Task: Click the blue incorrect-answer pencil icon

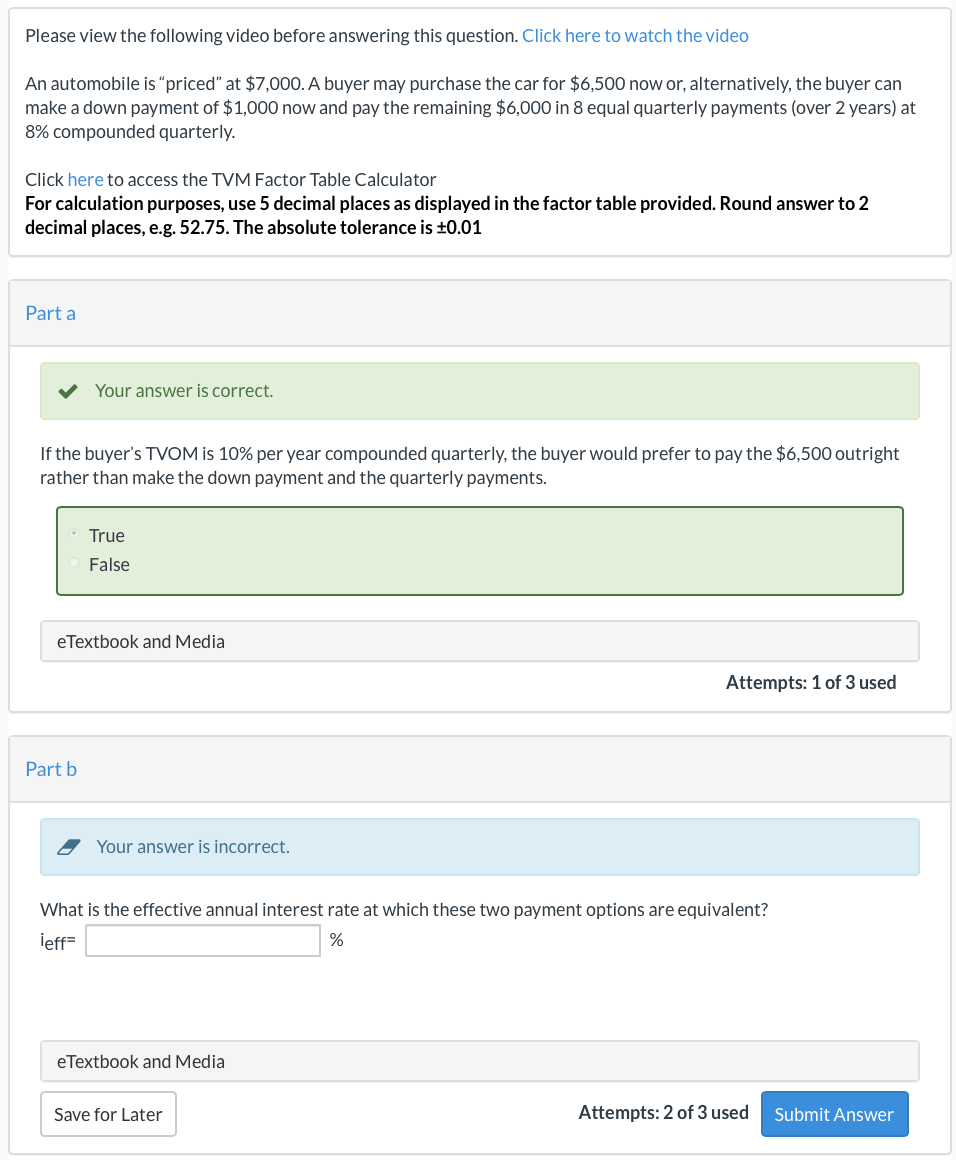Action: [68, 846]
